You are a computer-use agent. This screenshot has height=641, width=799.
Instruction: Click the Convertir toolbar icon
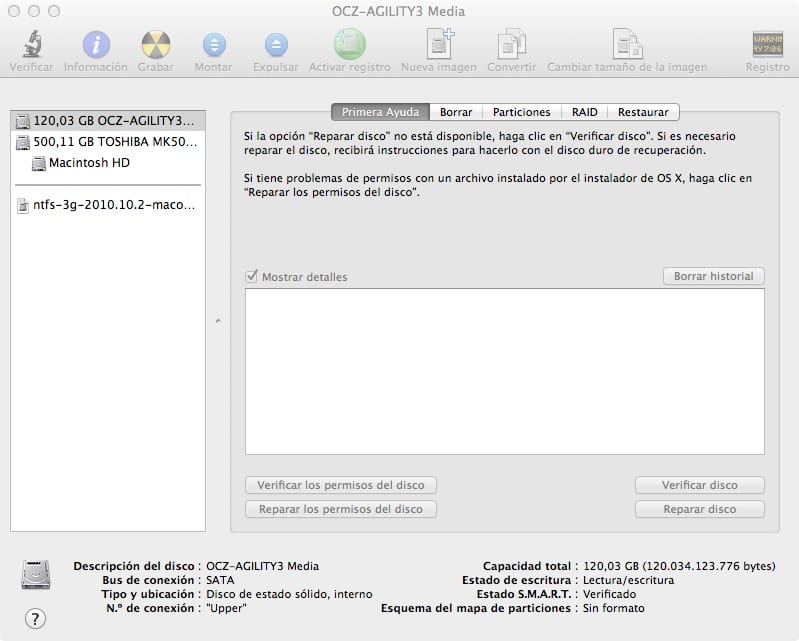(x=511, y=45)
